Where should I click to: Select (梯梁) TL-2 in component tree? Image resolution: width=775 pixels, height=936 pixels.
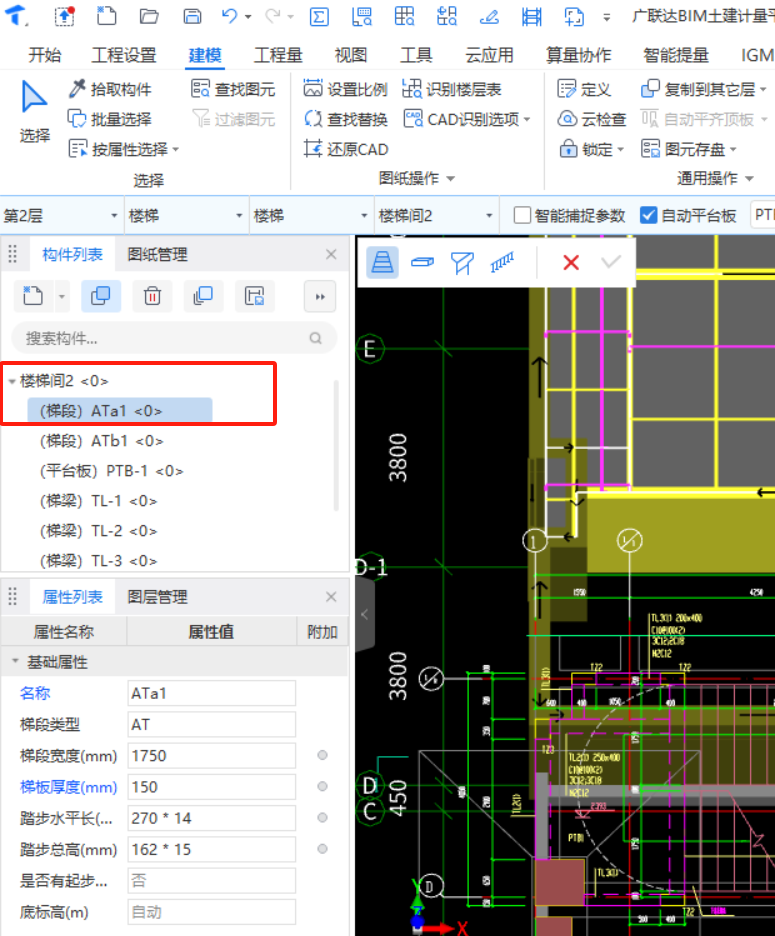point(99,531)
